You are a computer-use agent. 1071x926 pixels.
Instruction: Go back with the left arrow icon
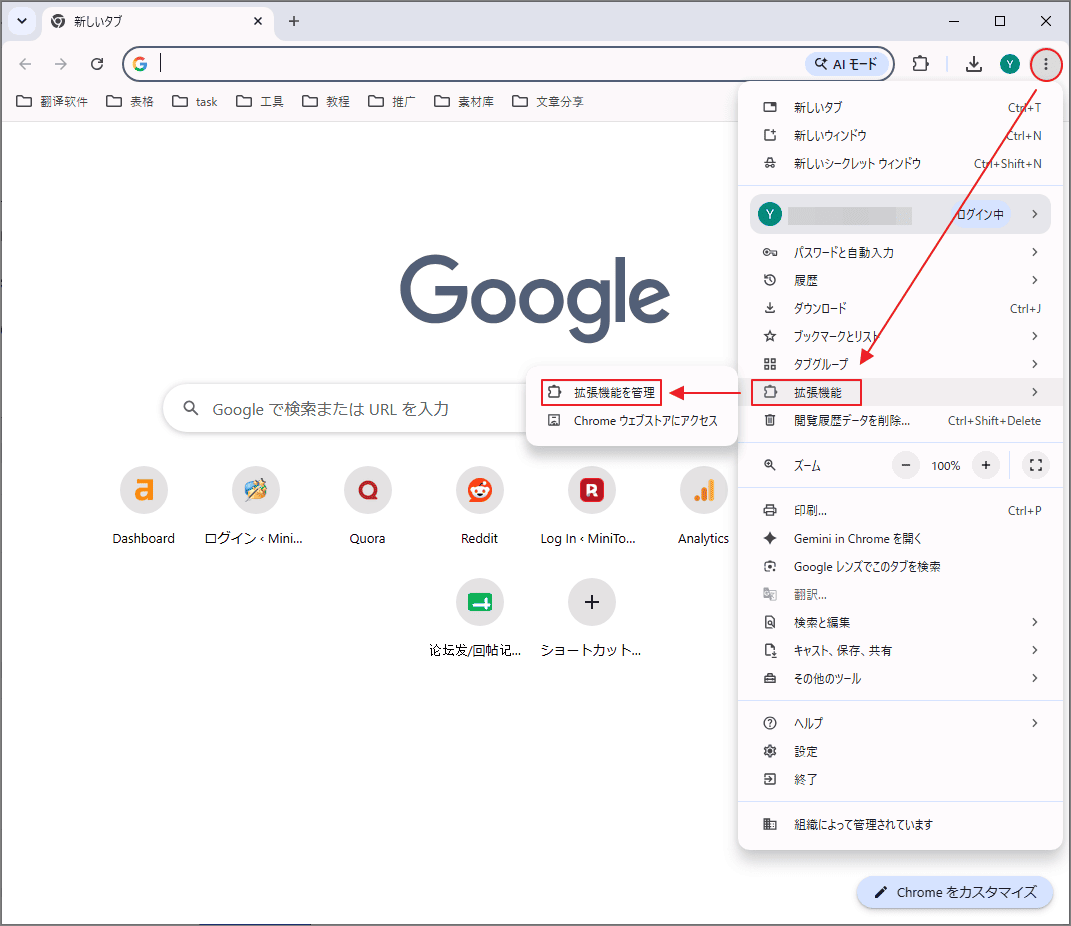coord(25,64)
